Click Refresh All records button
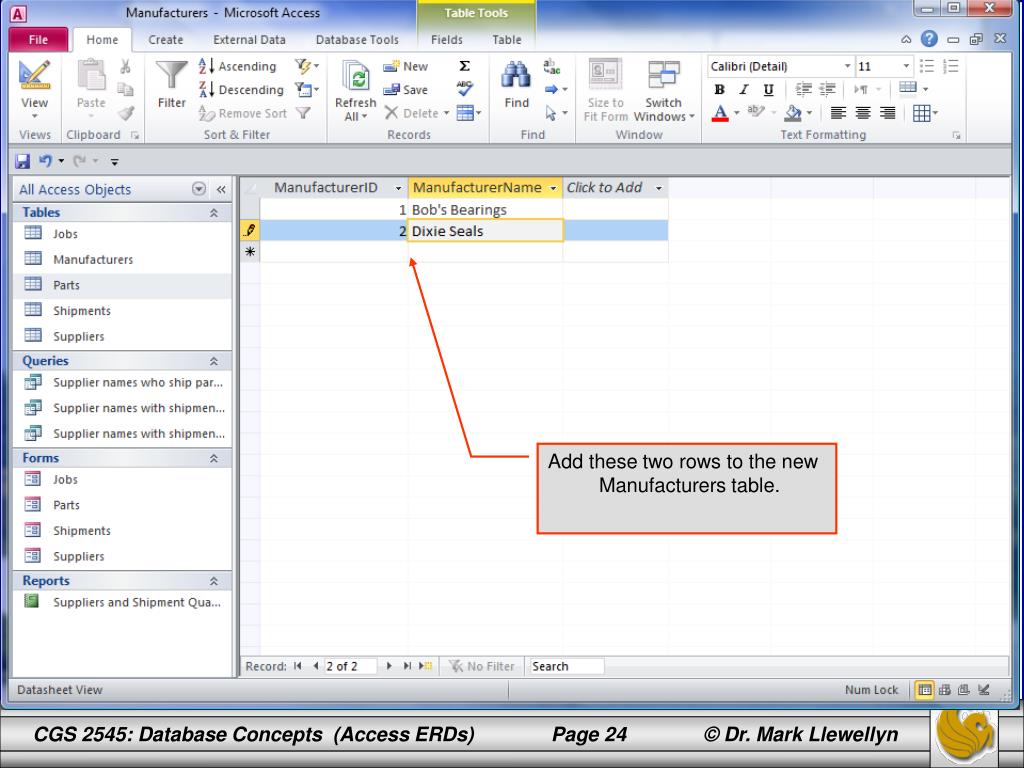 tap(355, 90)
